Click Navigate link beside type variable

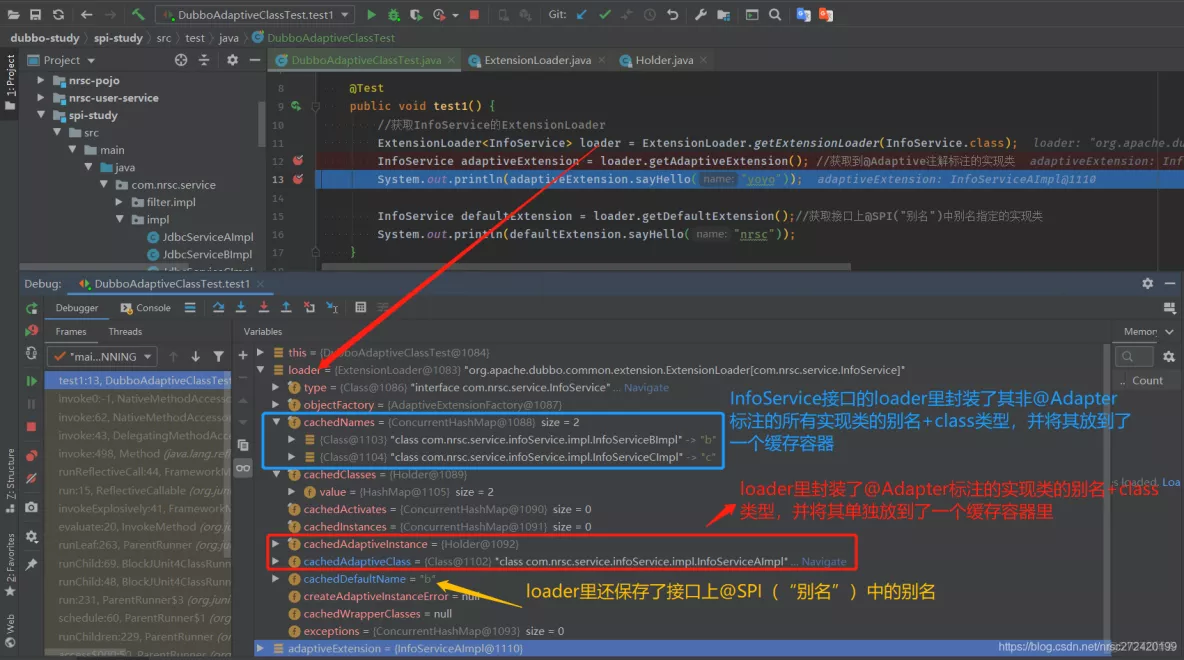point(646,387)
